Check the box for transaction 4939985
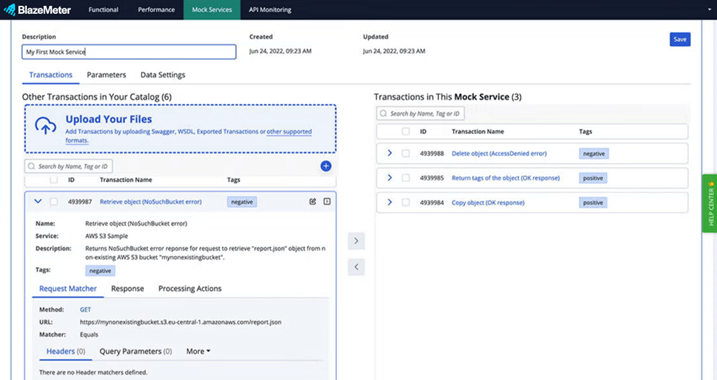717x380 pixels. click(x=406, y=178)
